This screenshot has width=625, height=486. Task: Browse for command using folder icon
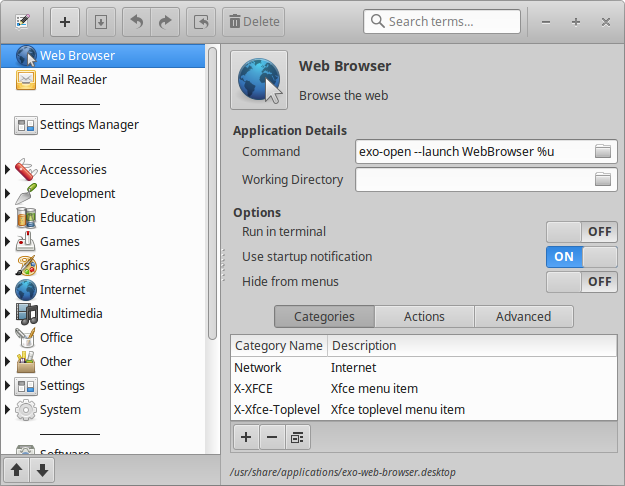point(602,152)
